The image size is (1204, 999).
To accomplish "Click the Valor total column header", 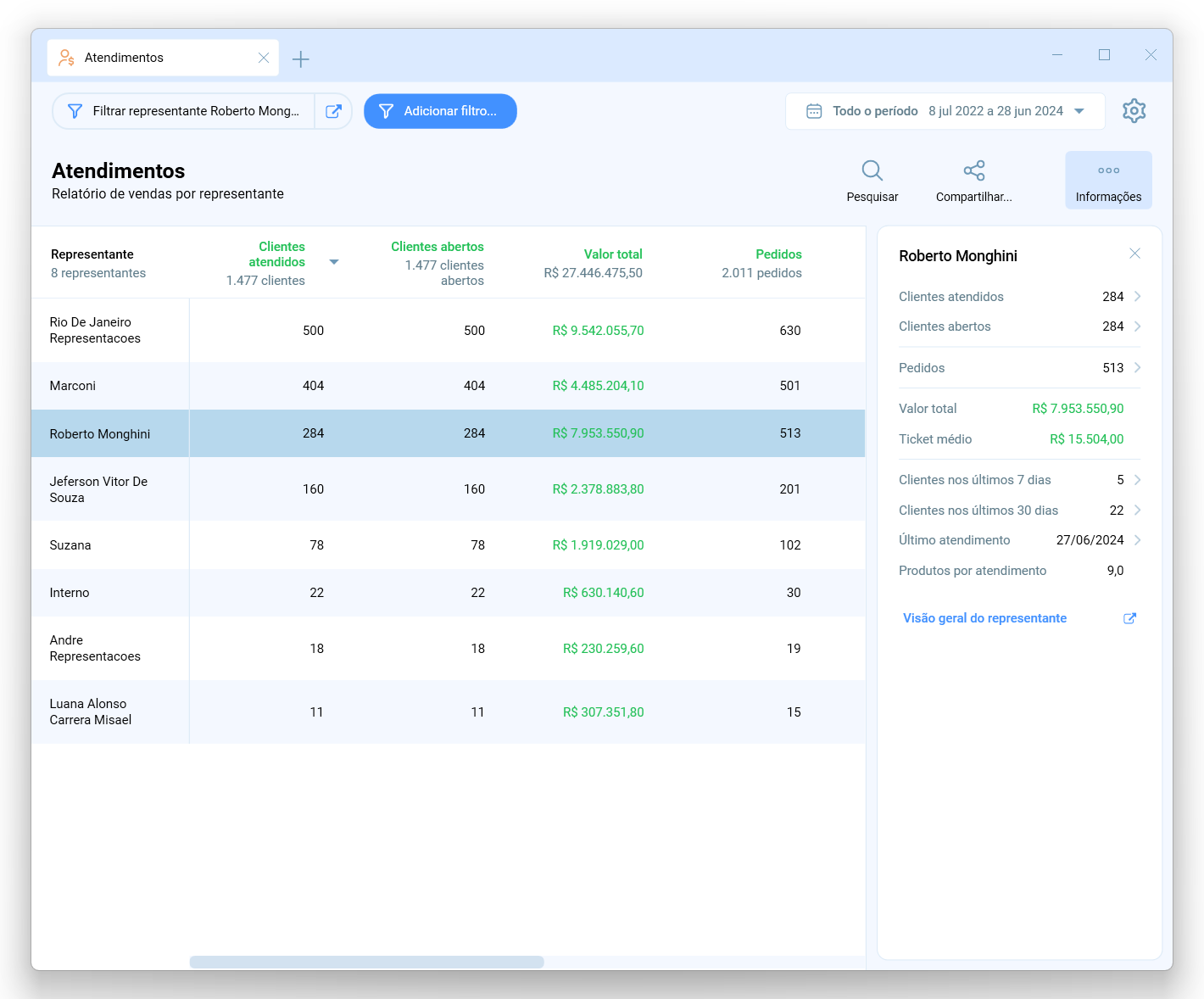I will pos(613,254).
